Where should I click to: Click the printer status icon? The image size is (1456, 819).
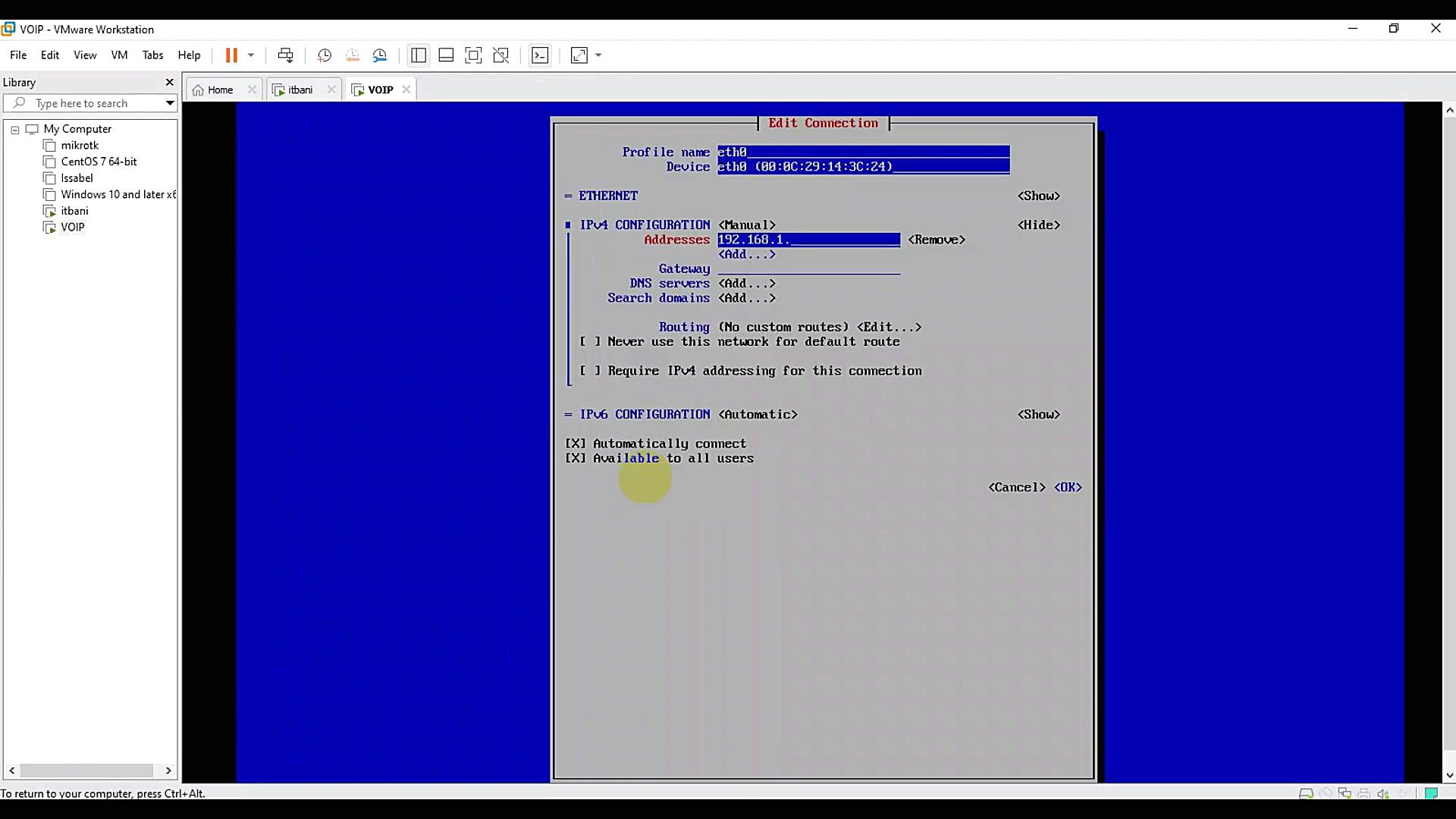[x=1364, y=793]
